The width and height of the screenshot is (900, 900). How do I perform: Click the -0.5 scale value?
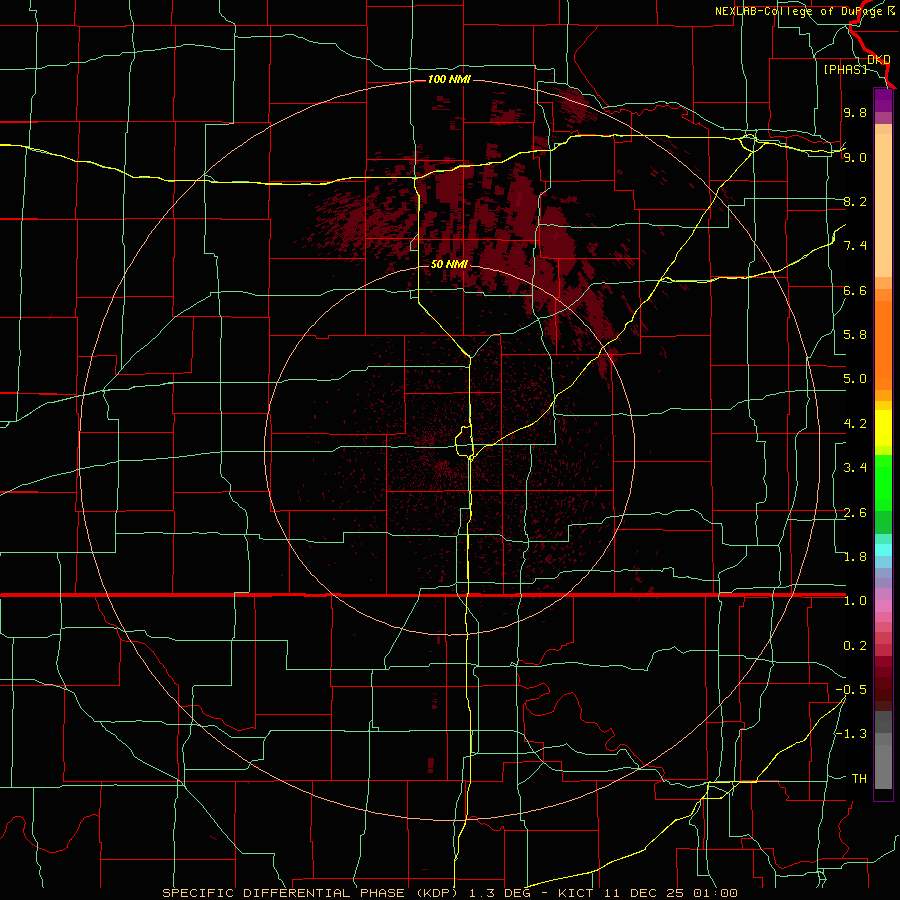click(x=851, y=690)
